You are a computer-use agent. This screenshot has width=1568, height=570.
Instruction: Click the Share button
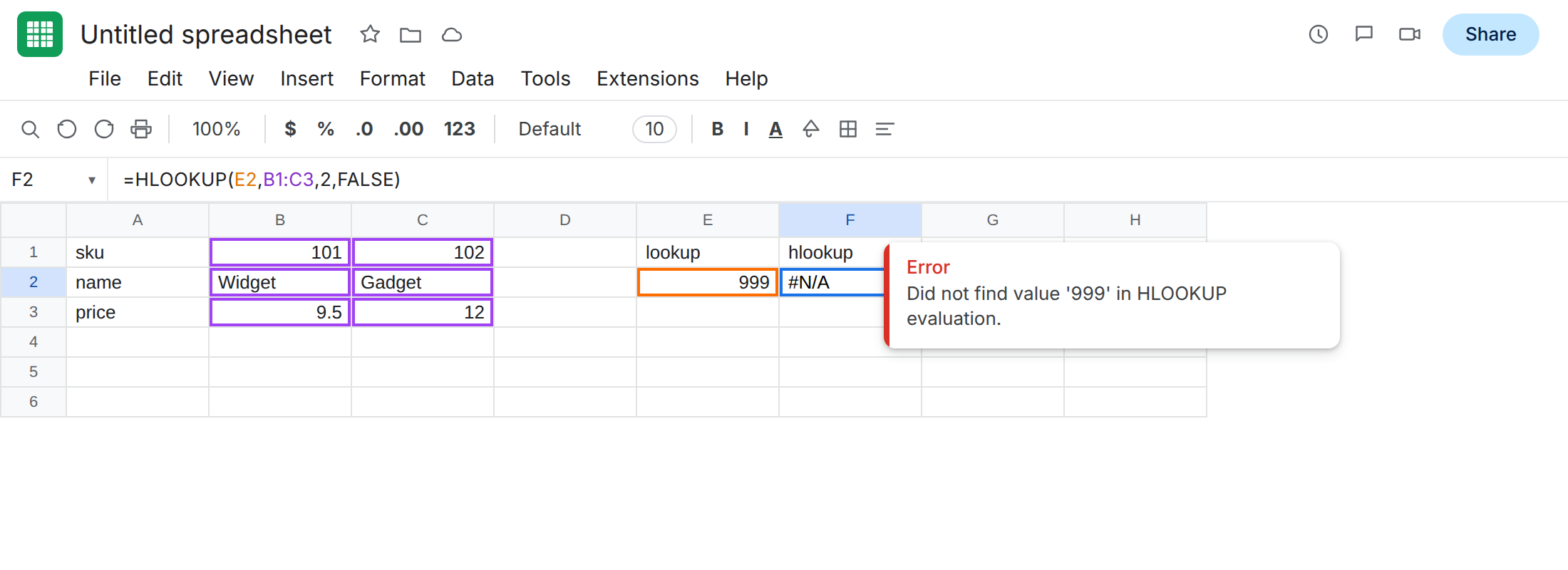[x=1490, y=34]
